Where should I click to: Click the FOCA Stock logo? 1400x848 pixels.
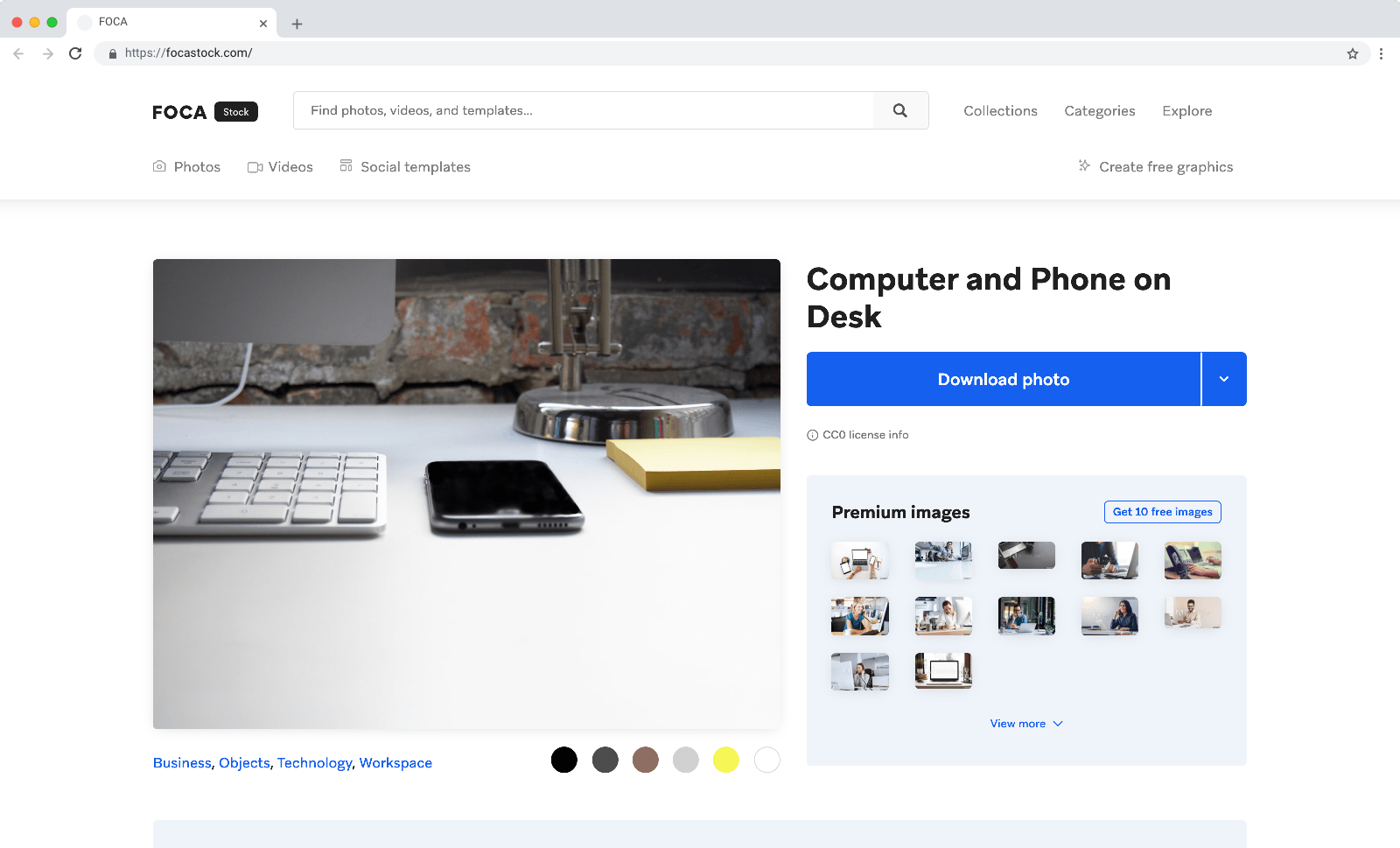(x=205, y=112)
